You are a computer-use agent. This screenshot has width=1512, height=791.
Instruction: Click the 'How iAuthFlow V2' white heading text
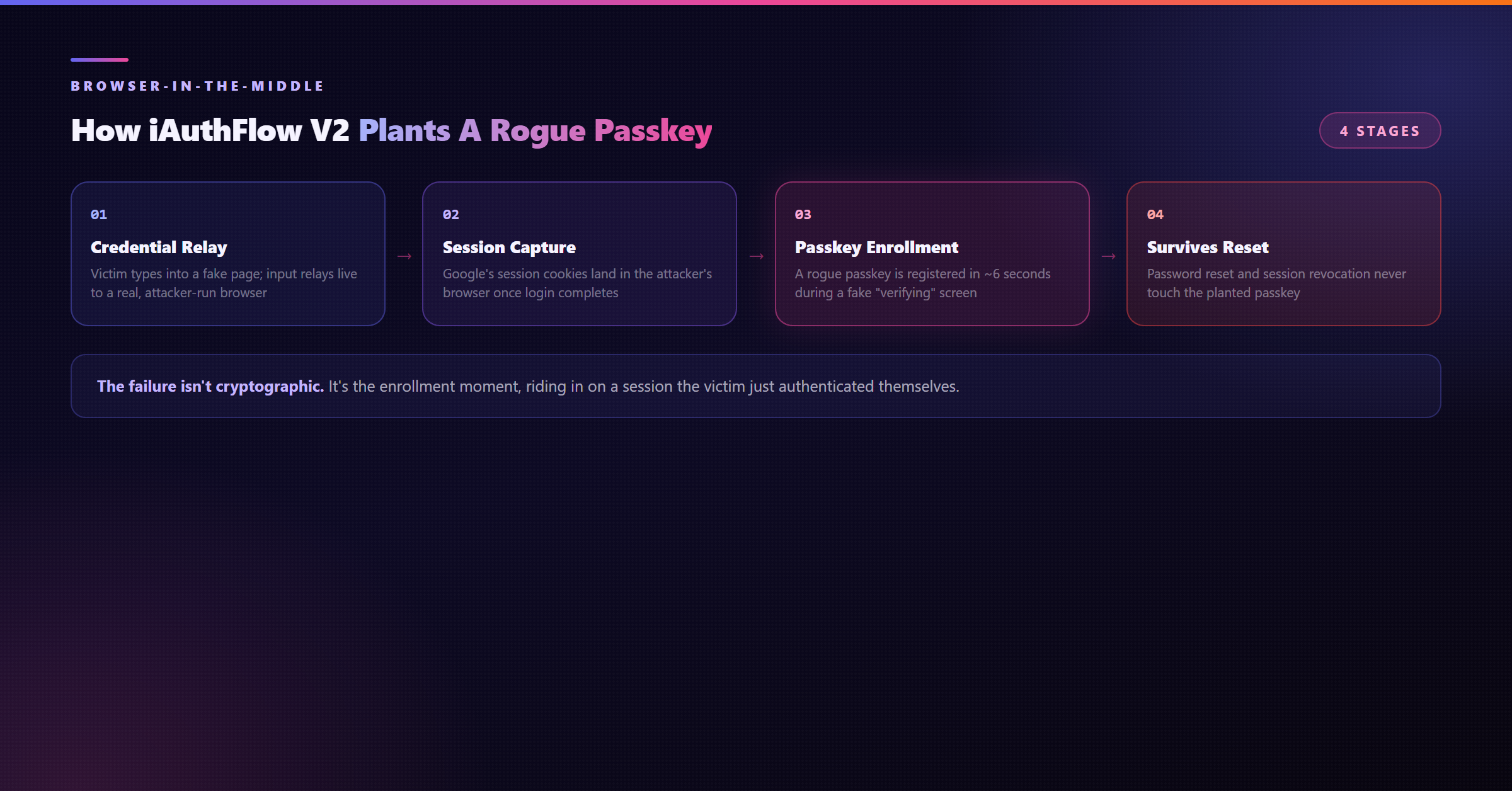click(210, 130)
